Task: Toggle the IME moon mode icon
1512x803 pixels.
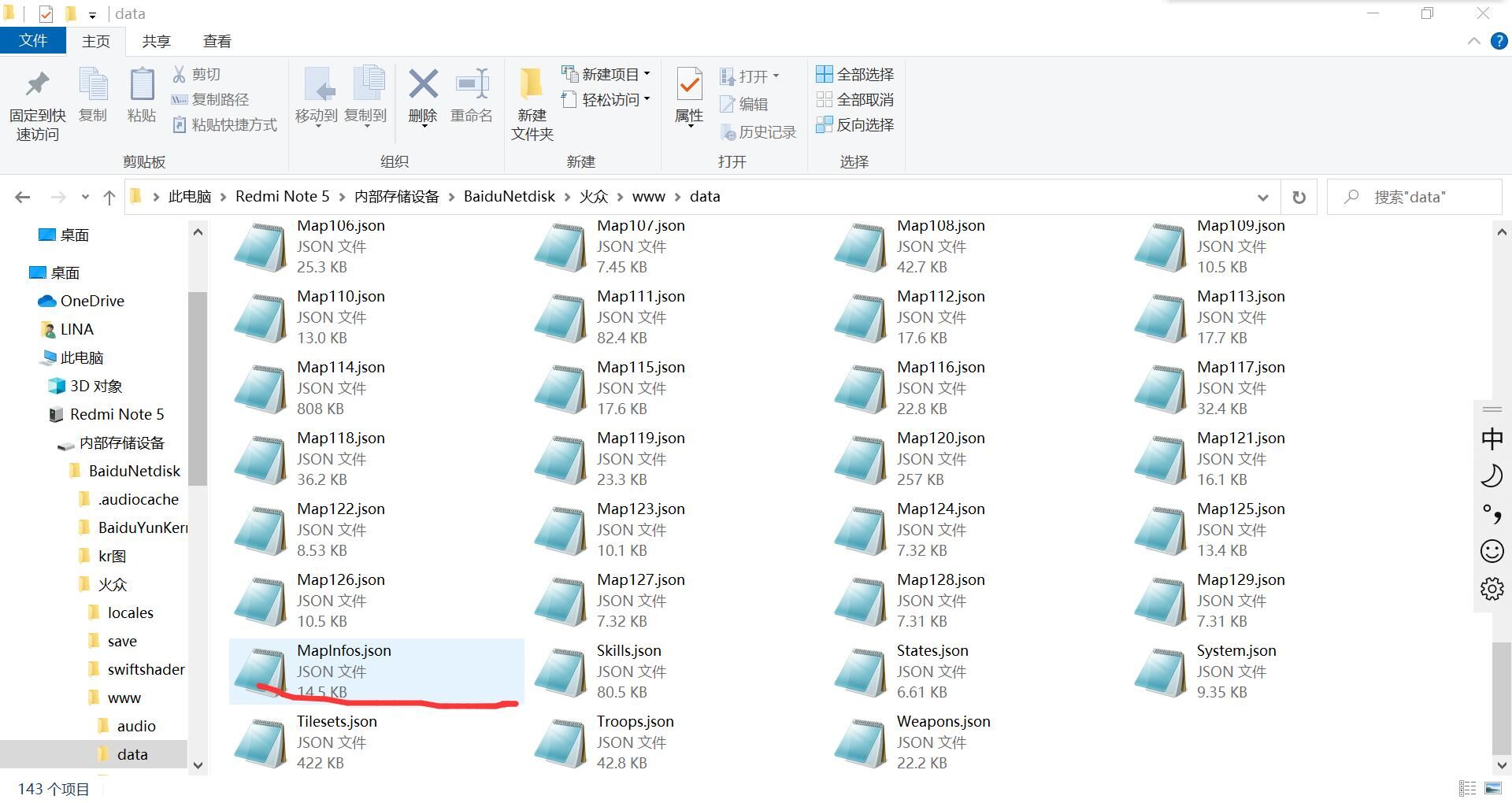Action: point(1492,476)
